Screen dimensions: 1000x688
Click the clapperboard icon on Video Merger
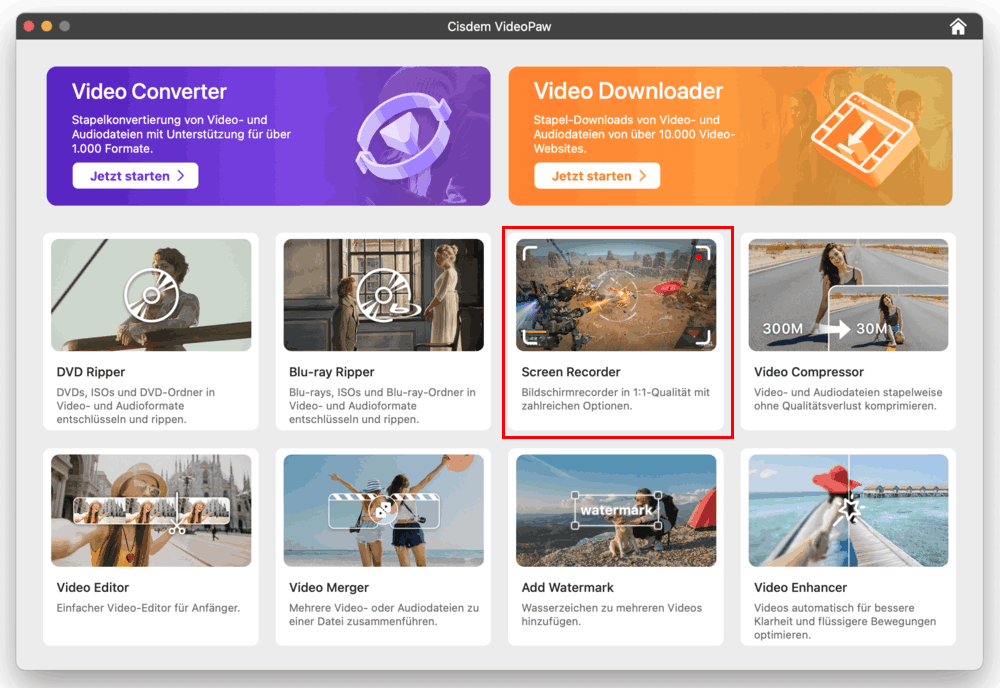(383, 510)
